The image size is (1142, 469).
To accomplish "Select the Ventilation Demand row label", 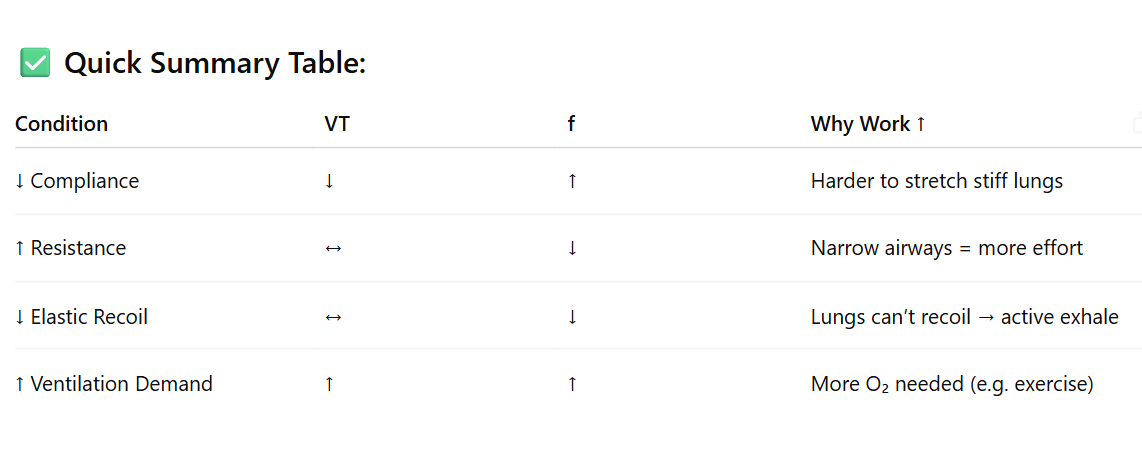I will pos(114,383).
